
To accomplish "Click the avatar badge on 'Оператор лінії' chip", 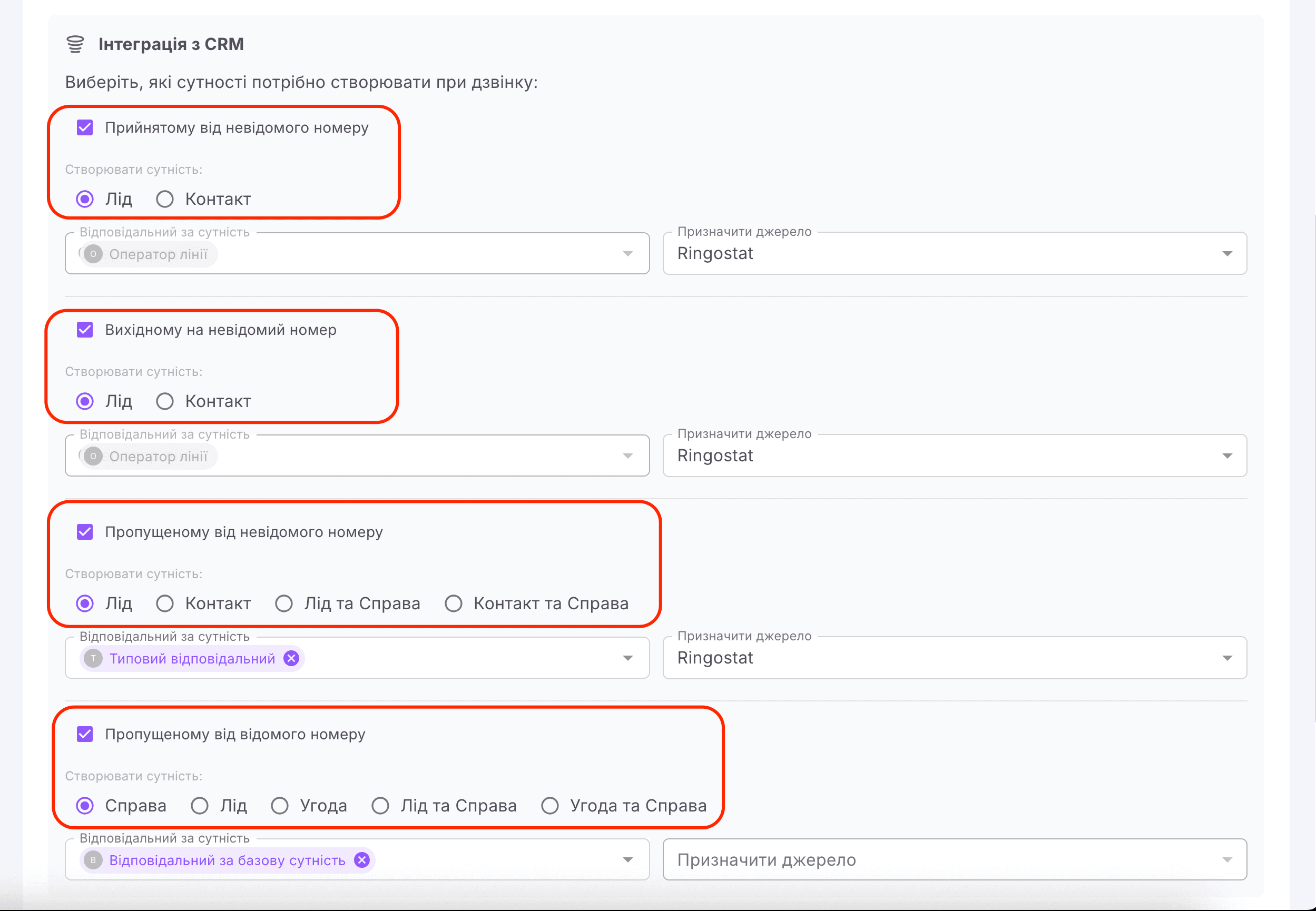I will click(x=93, y=254).
